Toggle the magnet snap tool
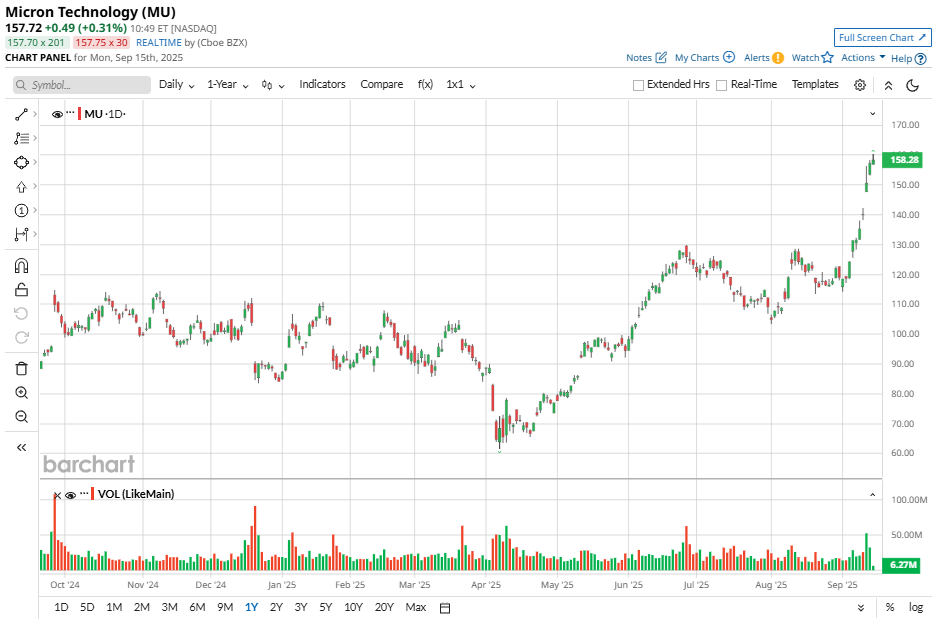The height and width of the screenshot is (622, 936). click(x=21, y=266)
